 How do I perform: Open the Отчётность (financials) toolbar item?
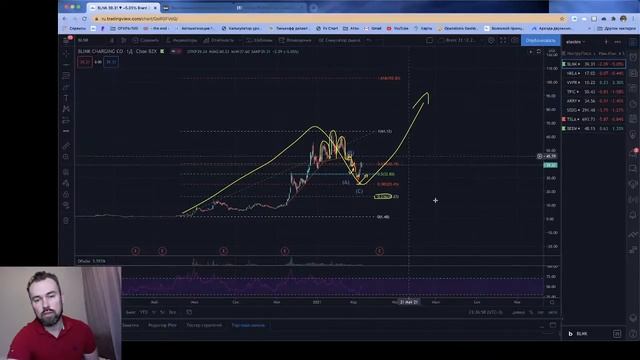click(219, 40)
